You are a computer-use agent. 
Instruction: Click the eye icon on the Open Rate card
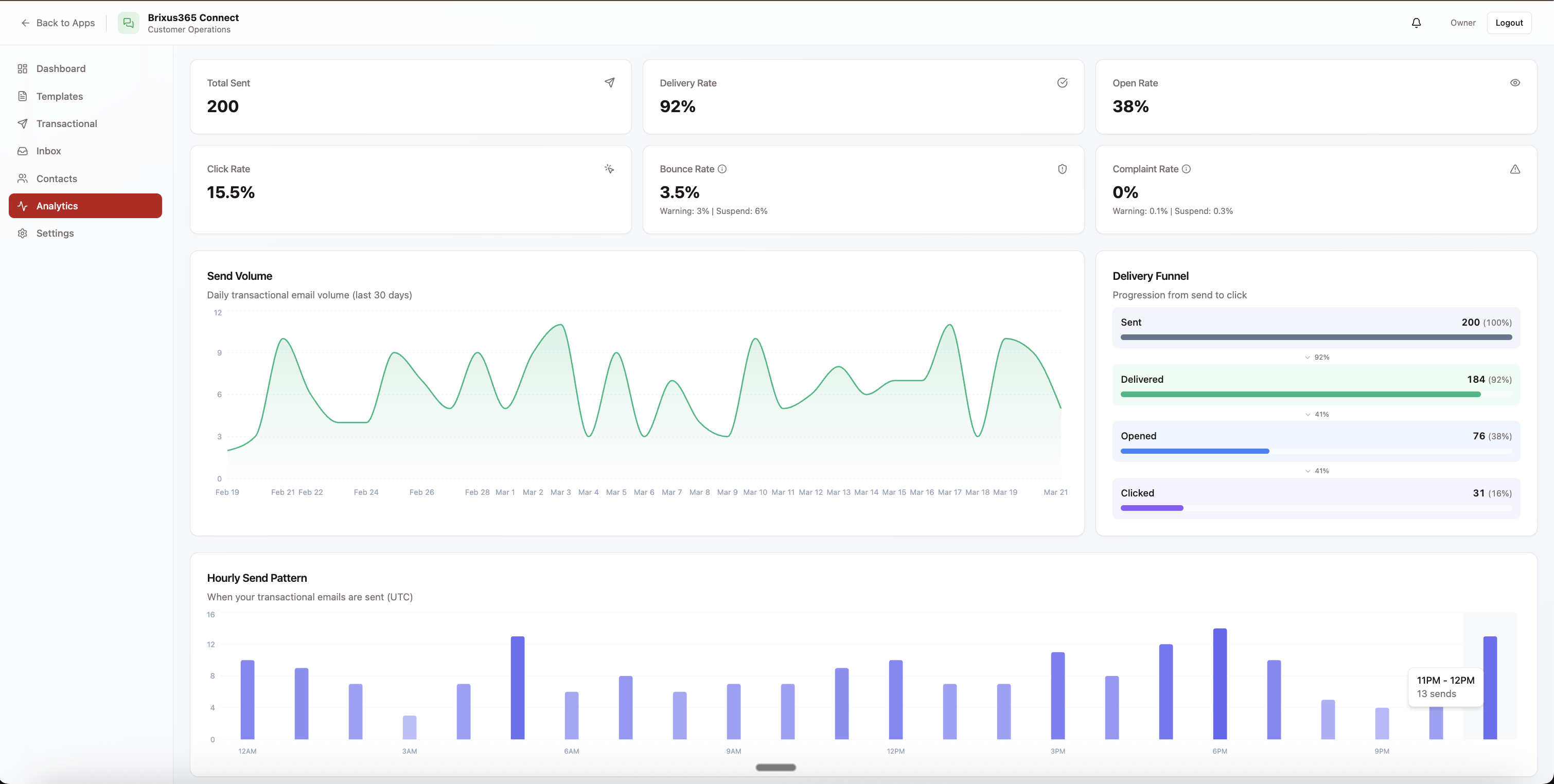[1515, 83]
